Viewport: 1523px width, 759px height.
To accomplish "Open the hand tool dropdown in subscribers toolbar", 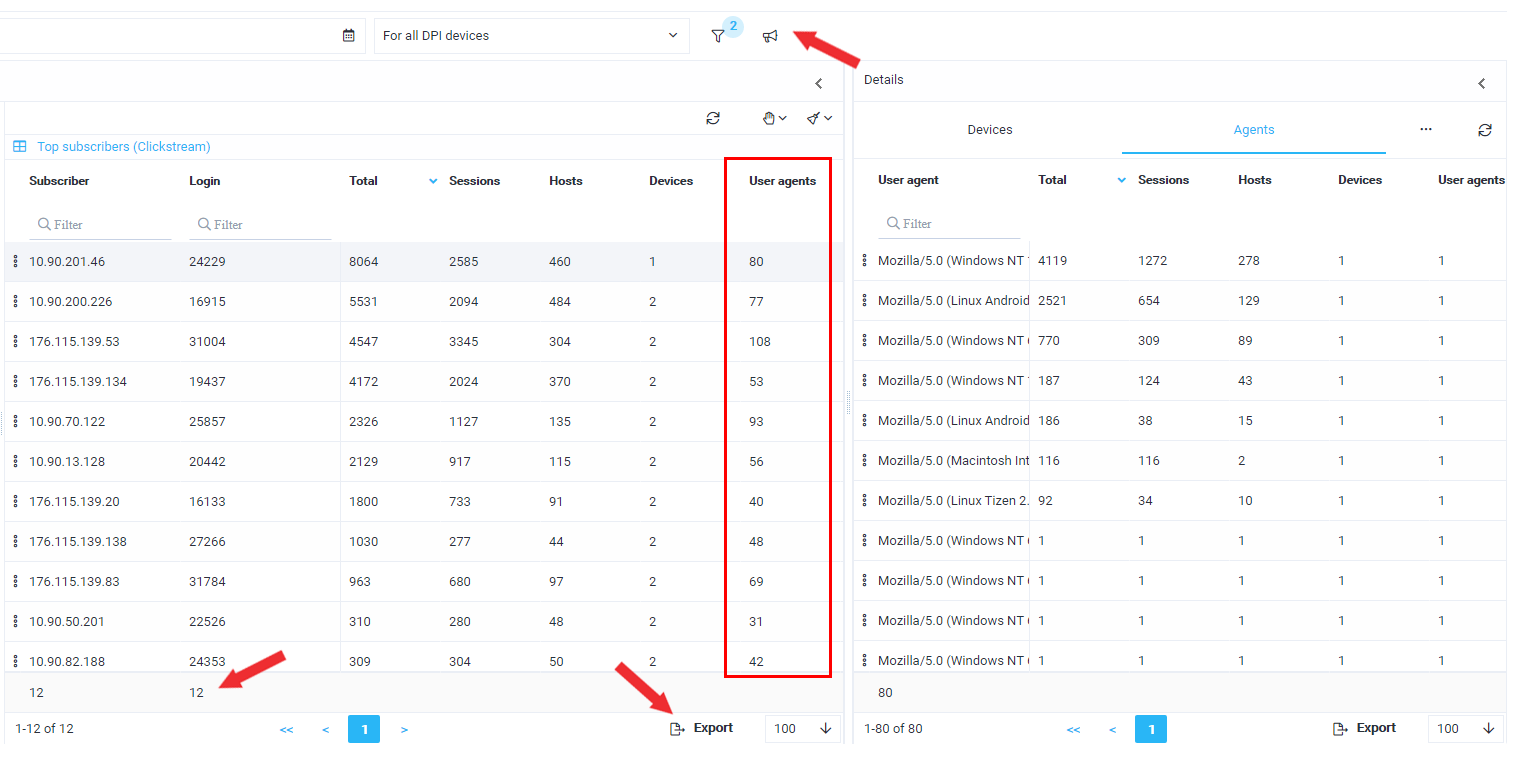I will pyautogui.click(x=774, y=118).
